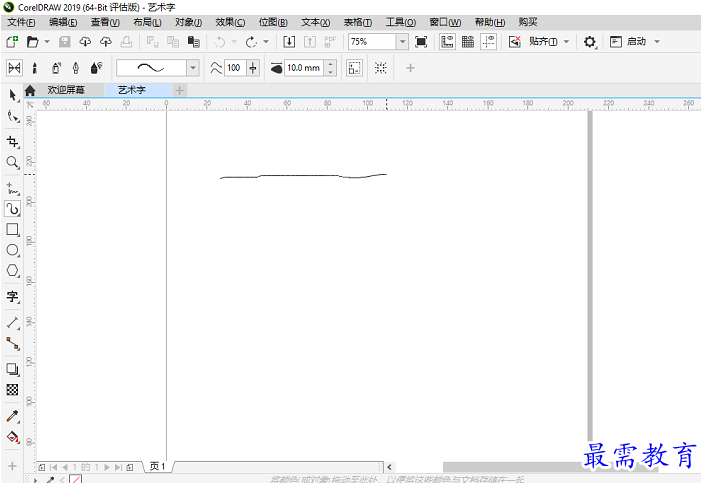Switch to the 欢迎屏幕 tab
This screenshot has height=487, width=705.
pyautogui.click(x=66, y=90)
